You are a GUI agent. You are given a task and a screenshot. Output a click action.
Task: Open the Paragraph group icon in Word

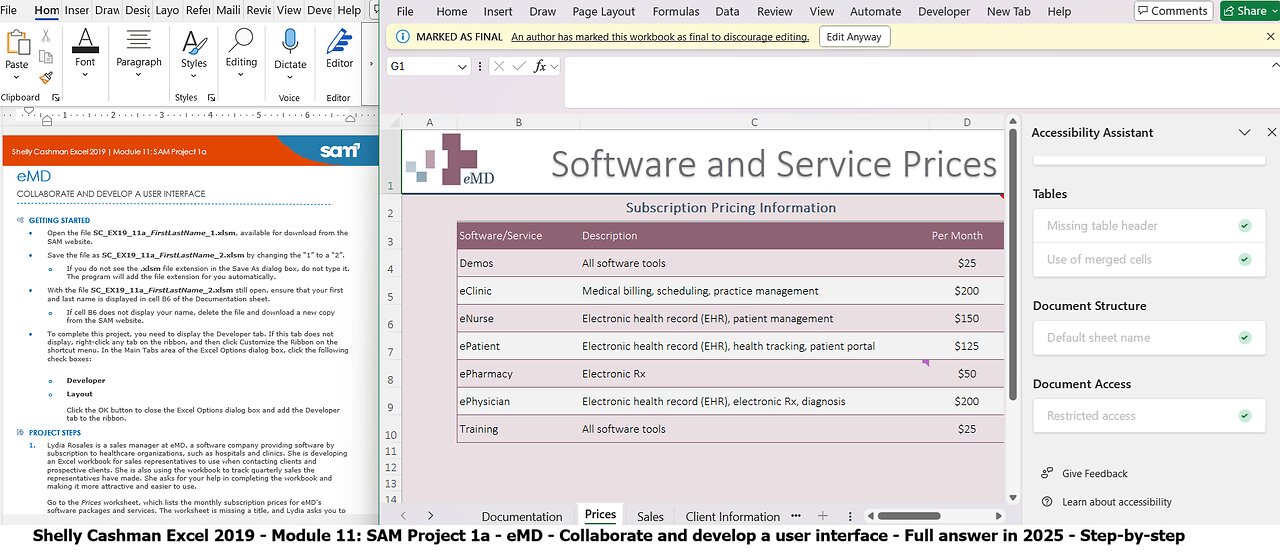click(x=138, y=40)
